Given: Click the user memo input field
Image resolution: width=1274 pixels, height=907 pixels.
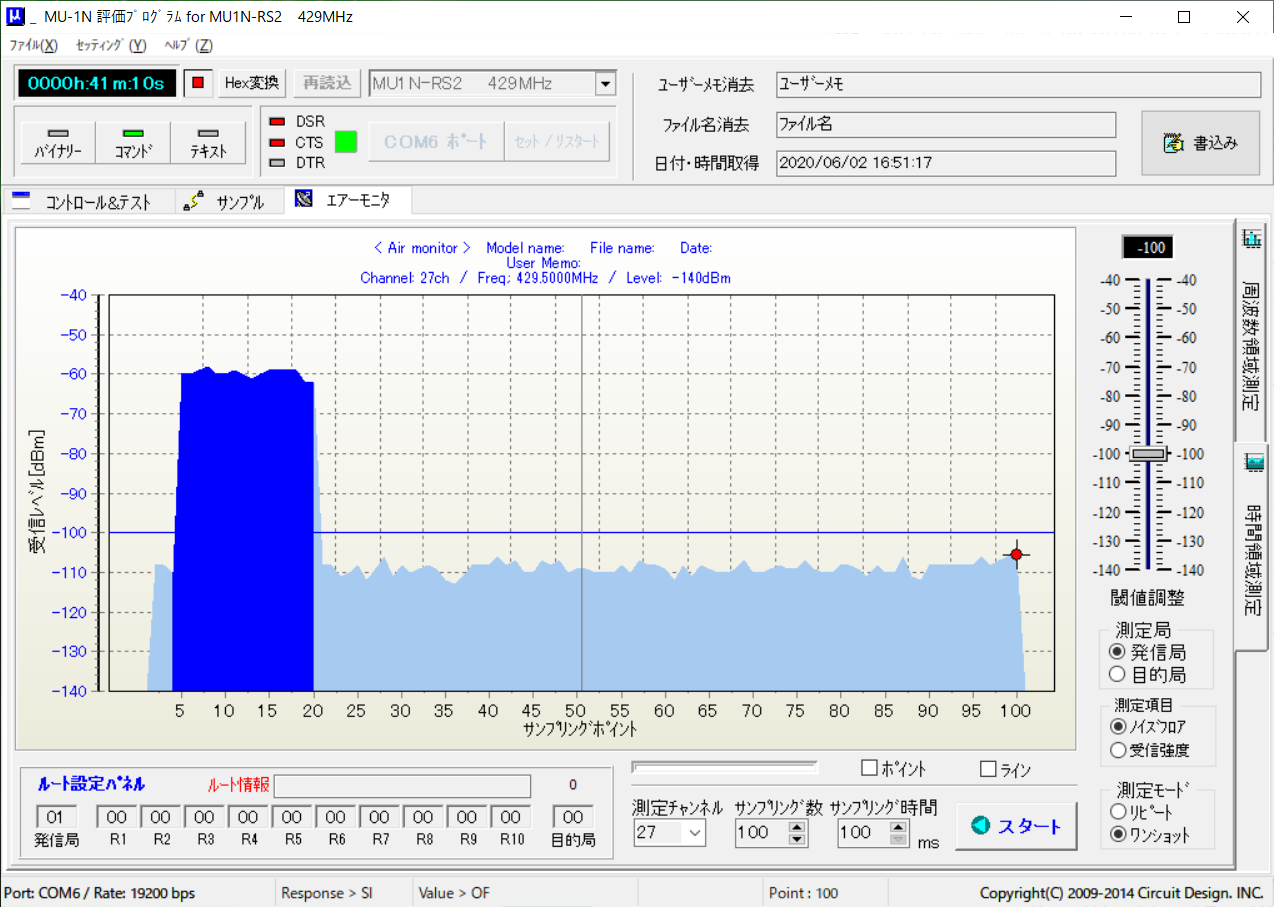Looking at the screenshot, I should click(1018, 84).
